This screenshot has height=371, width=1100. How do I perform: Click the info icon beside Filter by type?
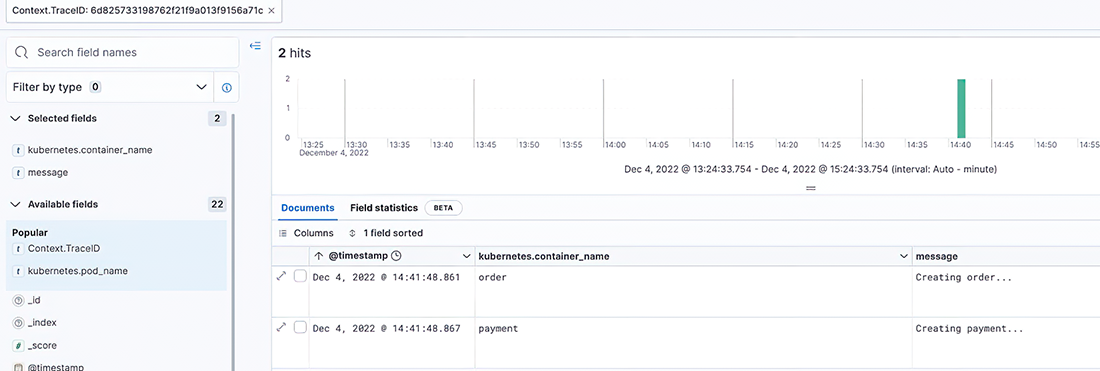(226, 88)
